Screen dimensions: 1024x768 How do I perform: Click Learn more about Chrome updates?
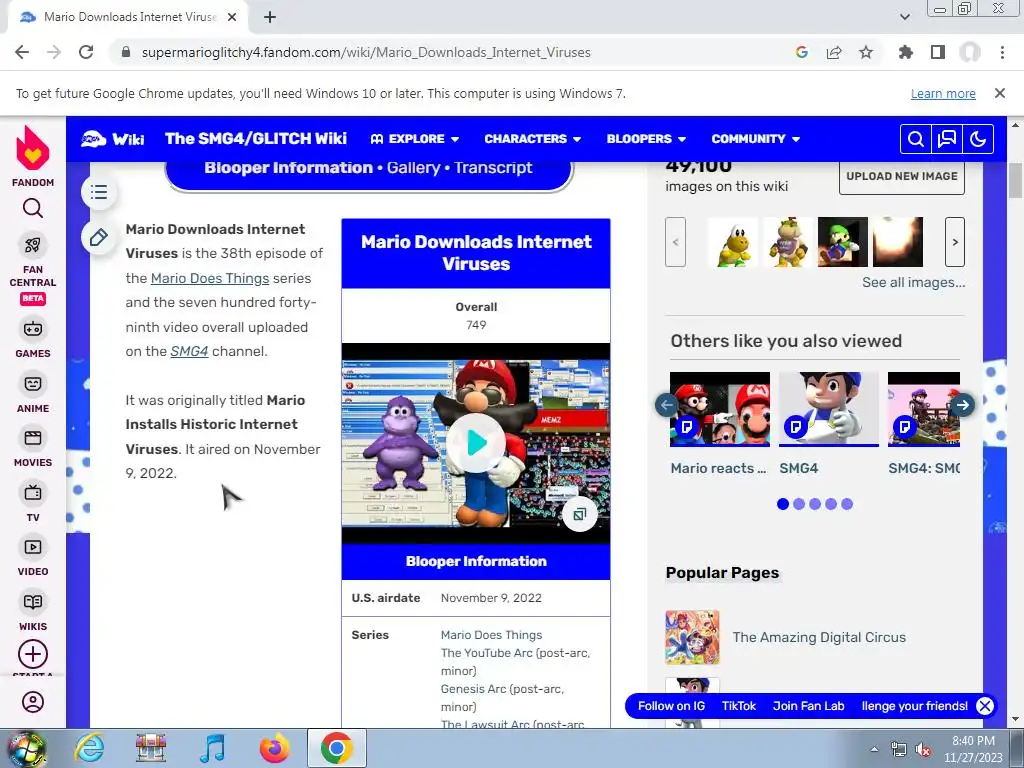point(943,93)
